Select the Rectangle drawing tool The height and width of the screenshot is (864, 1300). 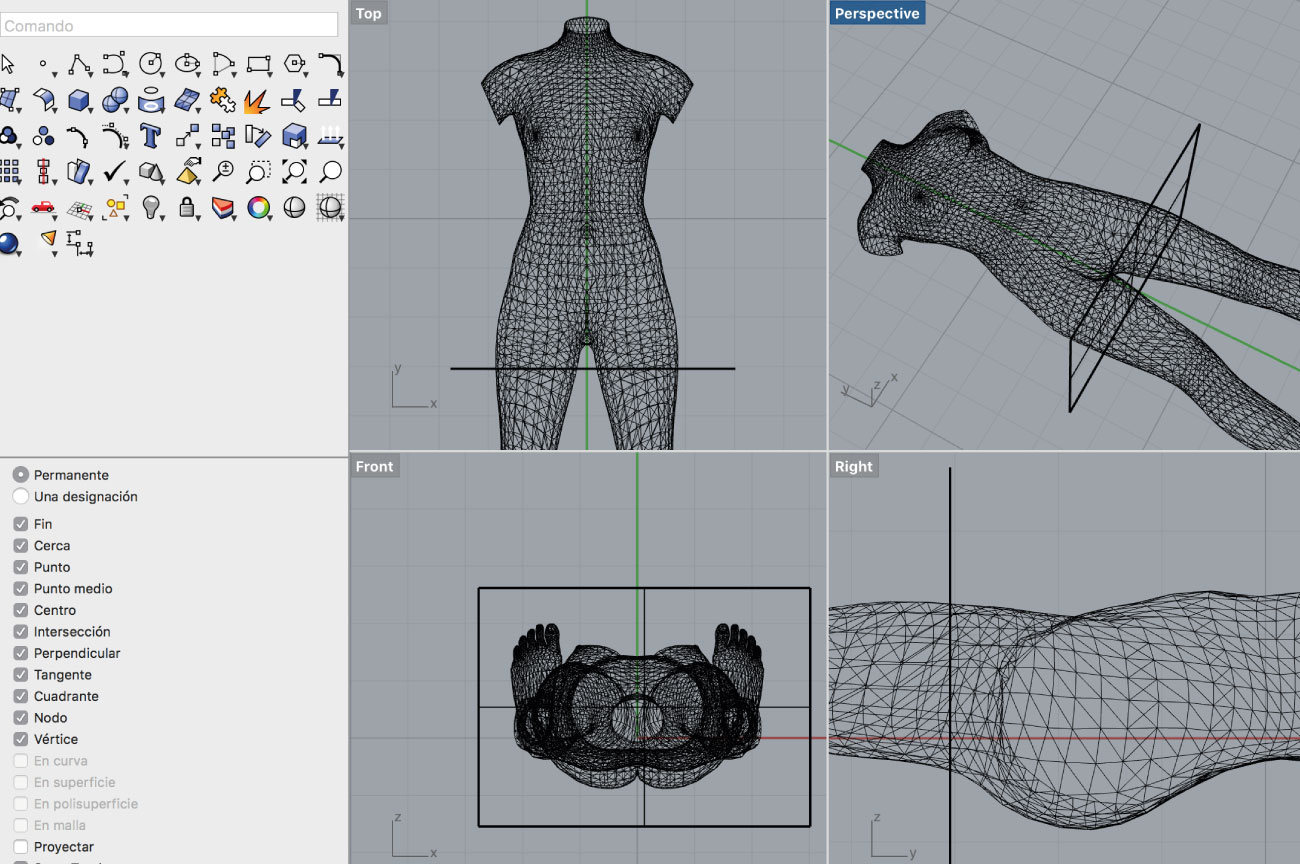point(259,64)
